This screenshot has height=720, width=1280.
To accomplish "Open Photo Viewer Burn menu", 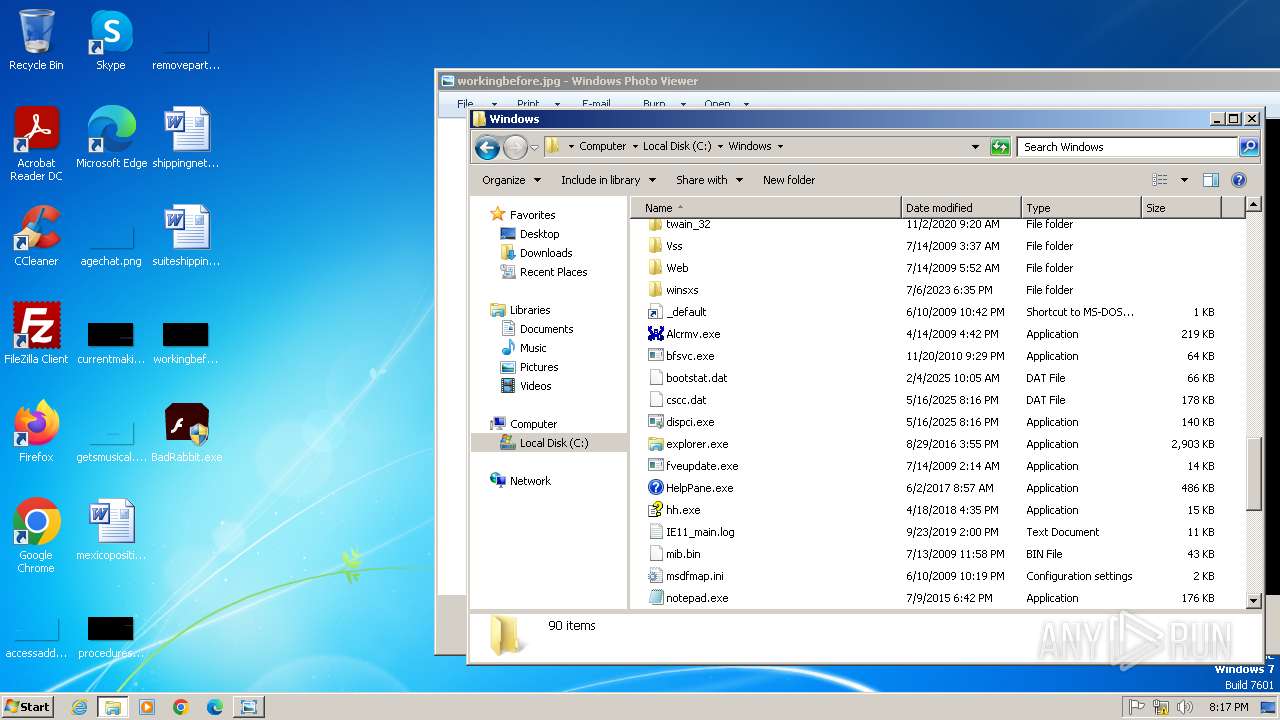I will tap(654, 103).
